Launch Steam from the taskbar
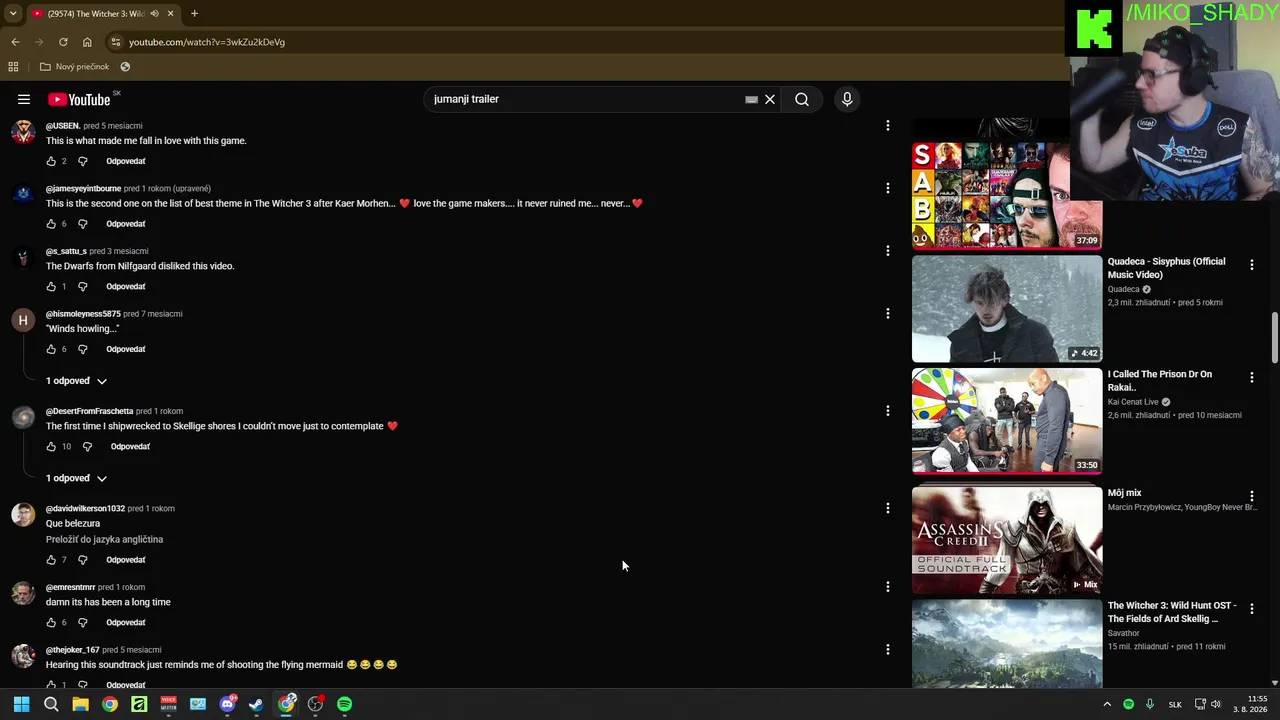Viewport: 1280px width, 720px height. (256, 704)
